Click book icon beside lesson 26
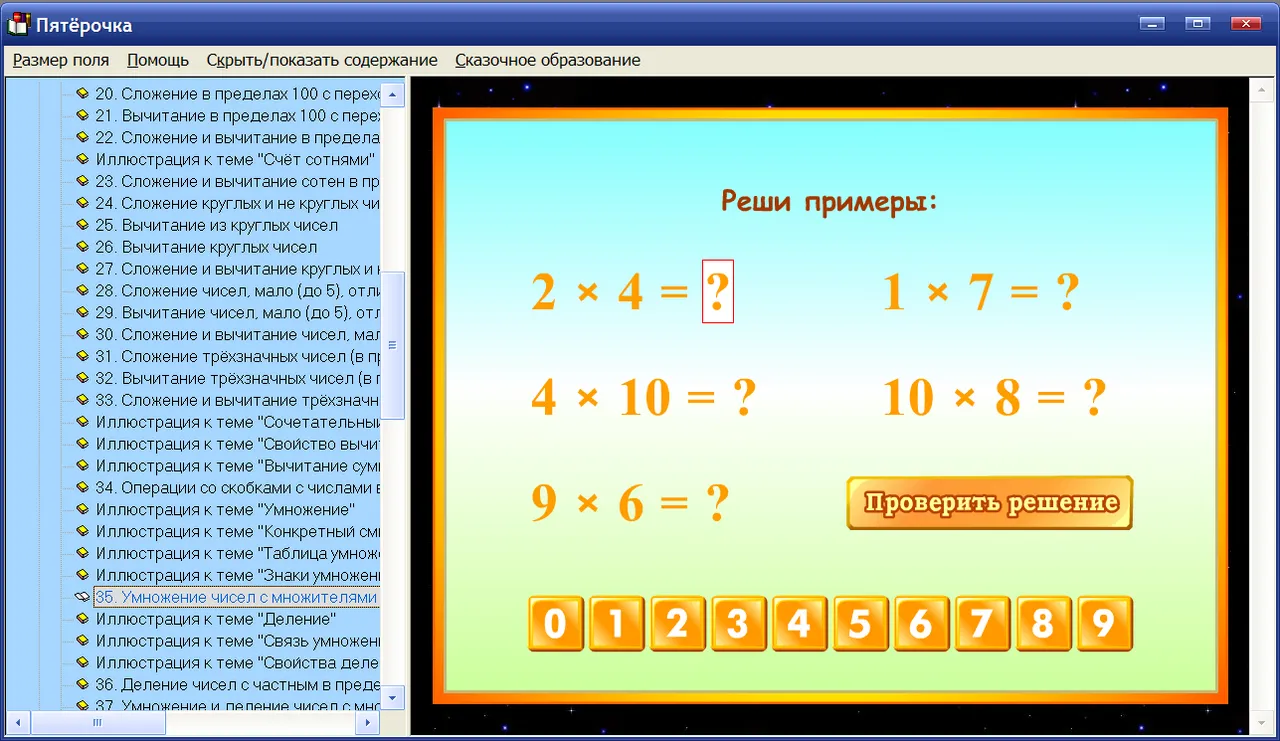Viewport: 1280px width, 741px height. tap(83, 247)
